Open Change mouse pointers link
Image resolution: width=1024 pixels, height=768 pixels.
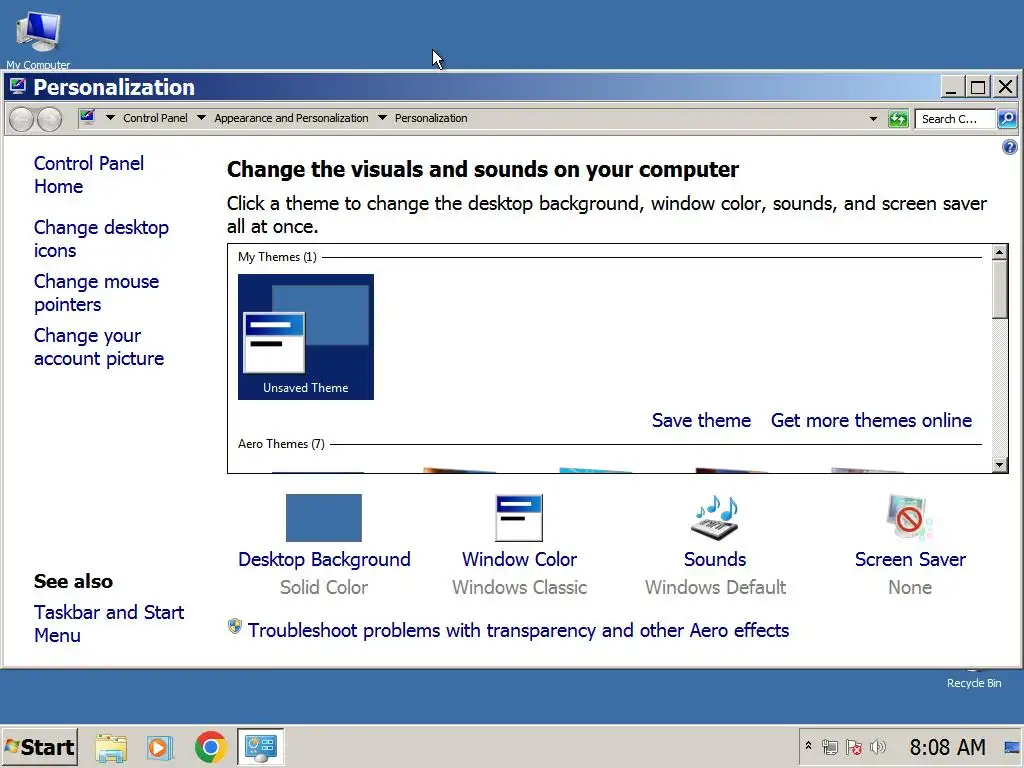(97, 293)
